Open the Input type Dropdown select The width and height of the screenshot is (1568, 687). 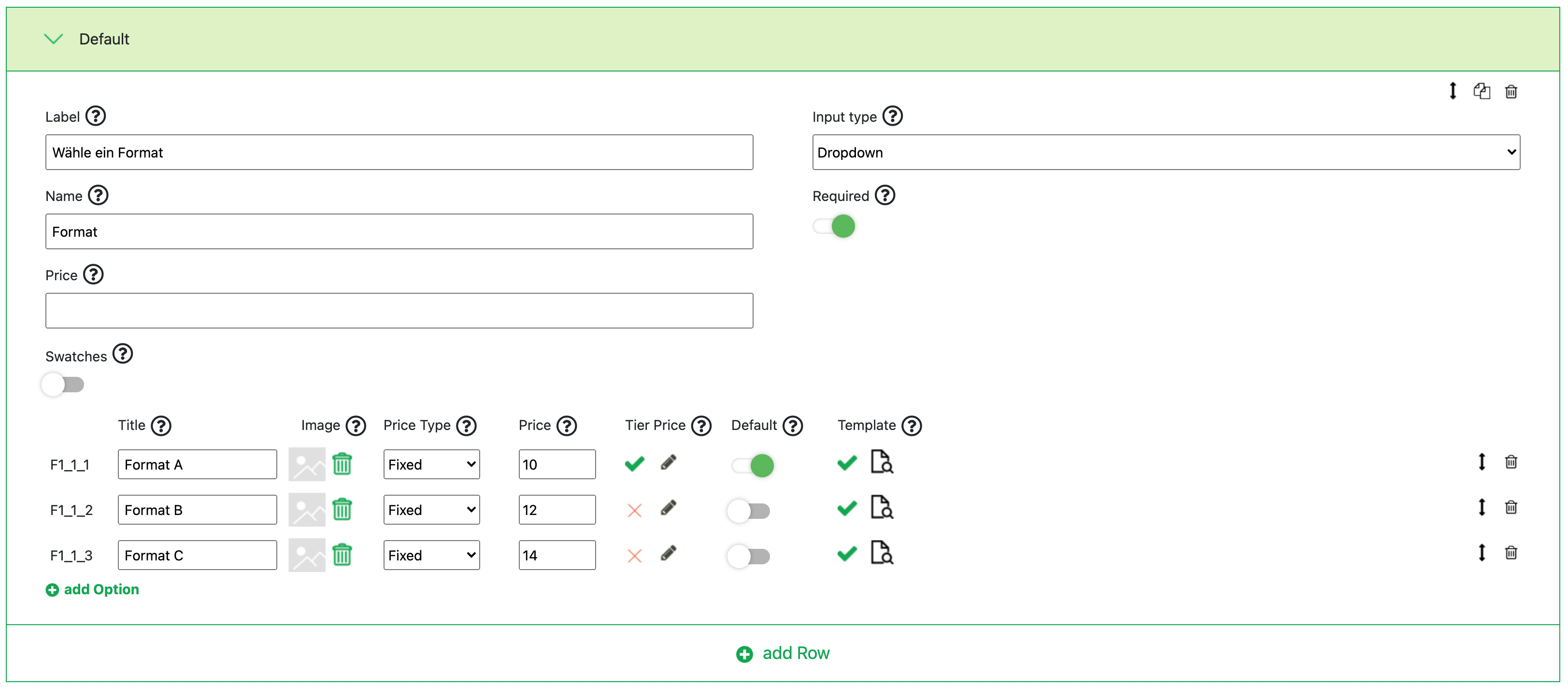[1166, 152]
